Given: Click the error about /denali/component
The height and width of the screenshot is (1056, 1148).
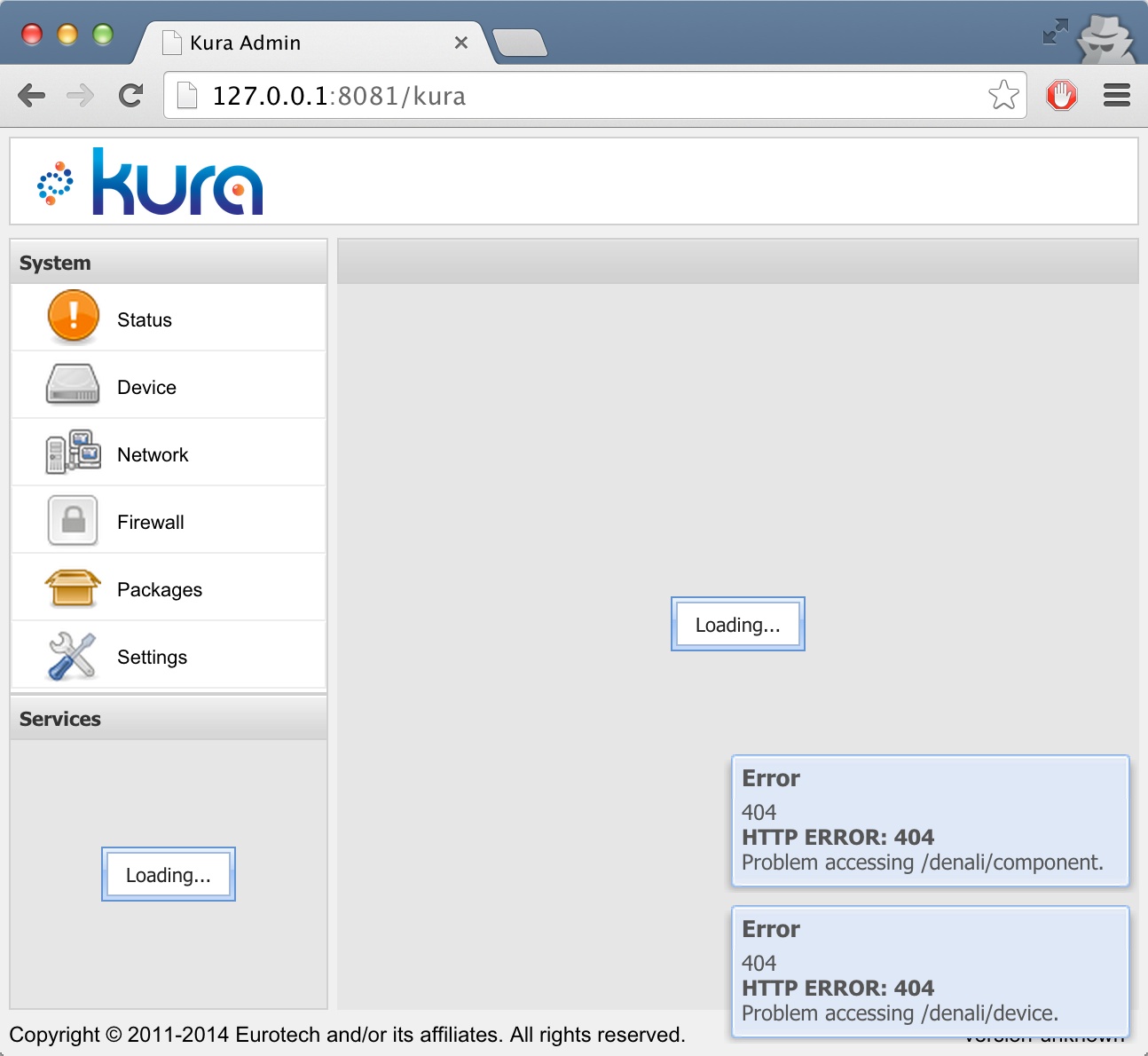Looking at the screenshot, I should coord(930,821).
